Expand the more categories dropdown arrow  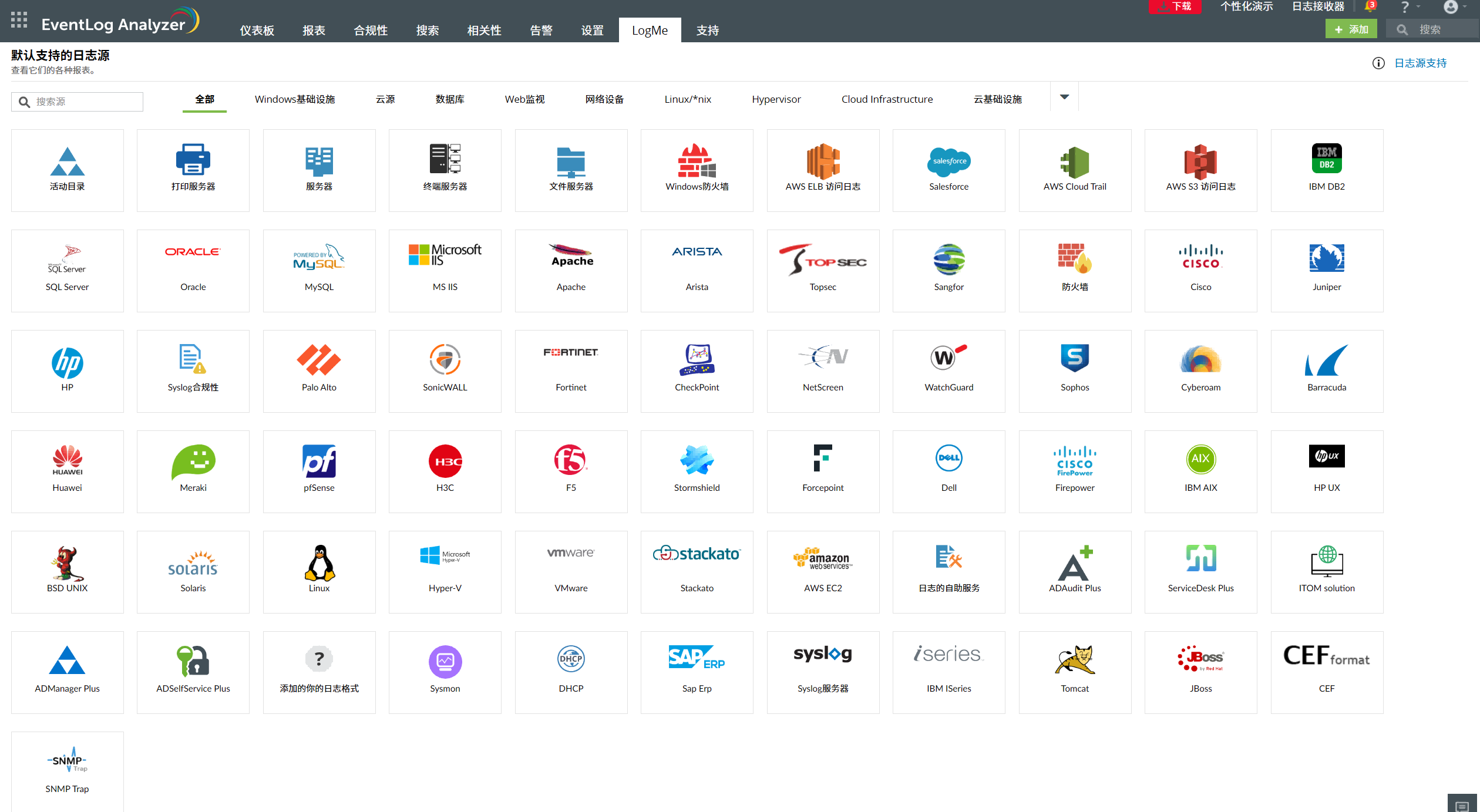click(x=1064, y=97)
